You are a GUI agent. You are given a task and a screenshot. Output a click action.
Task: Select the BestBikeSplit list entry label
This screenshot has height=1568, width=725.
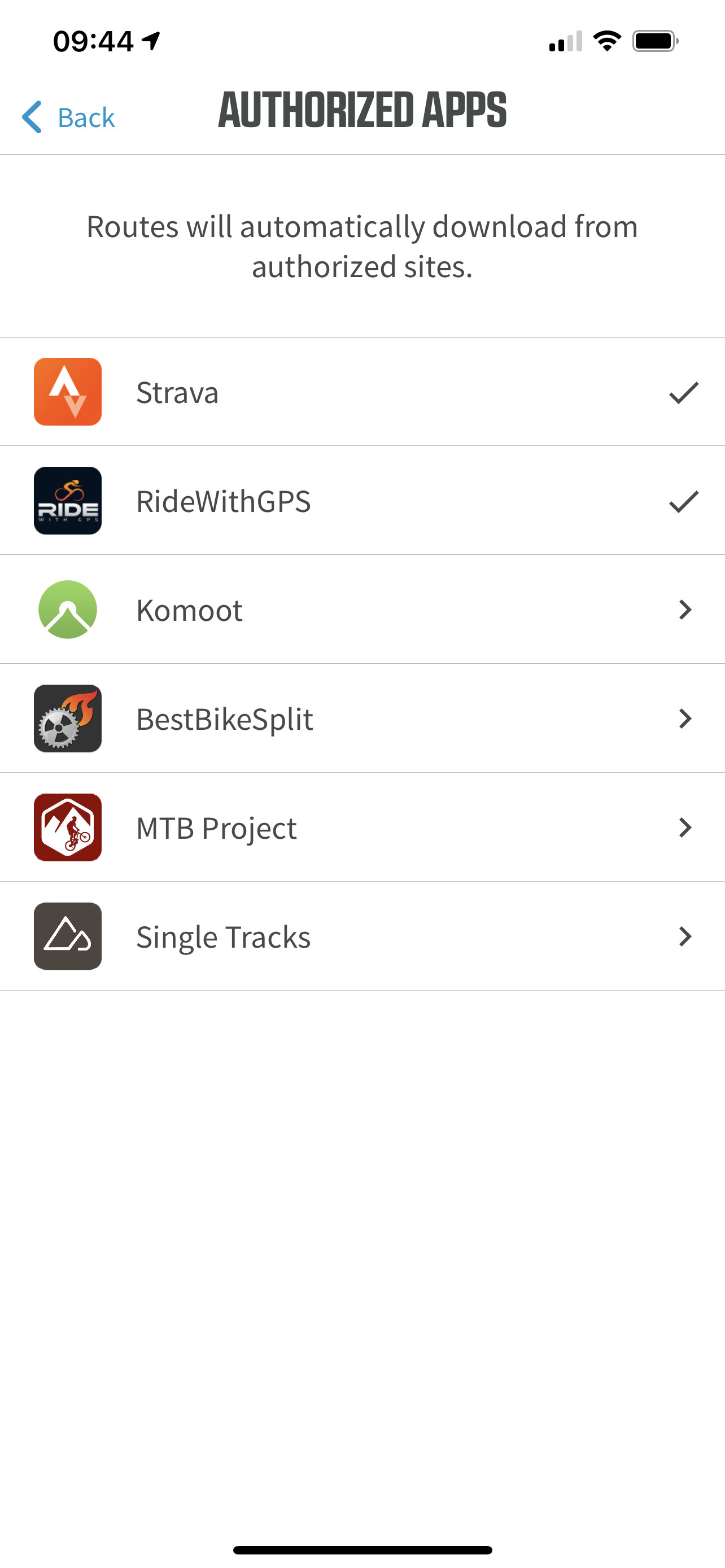click(x=225, y=720)
